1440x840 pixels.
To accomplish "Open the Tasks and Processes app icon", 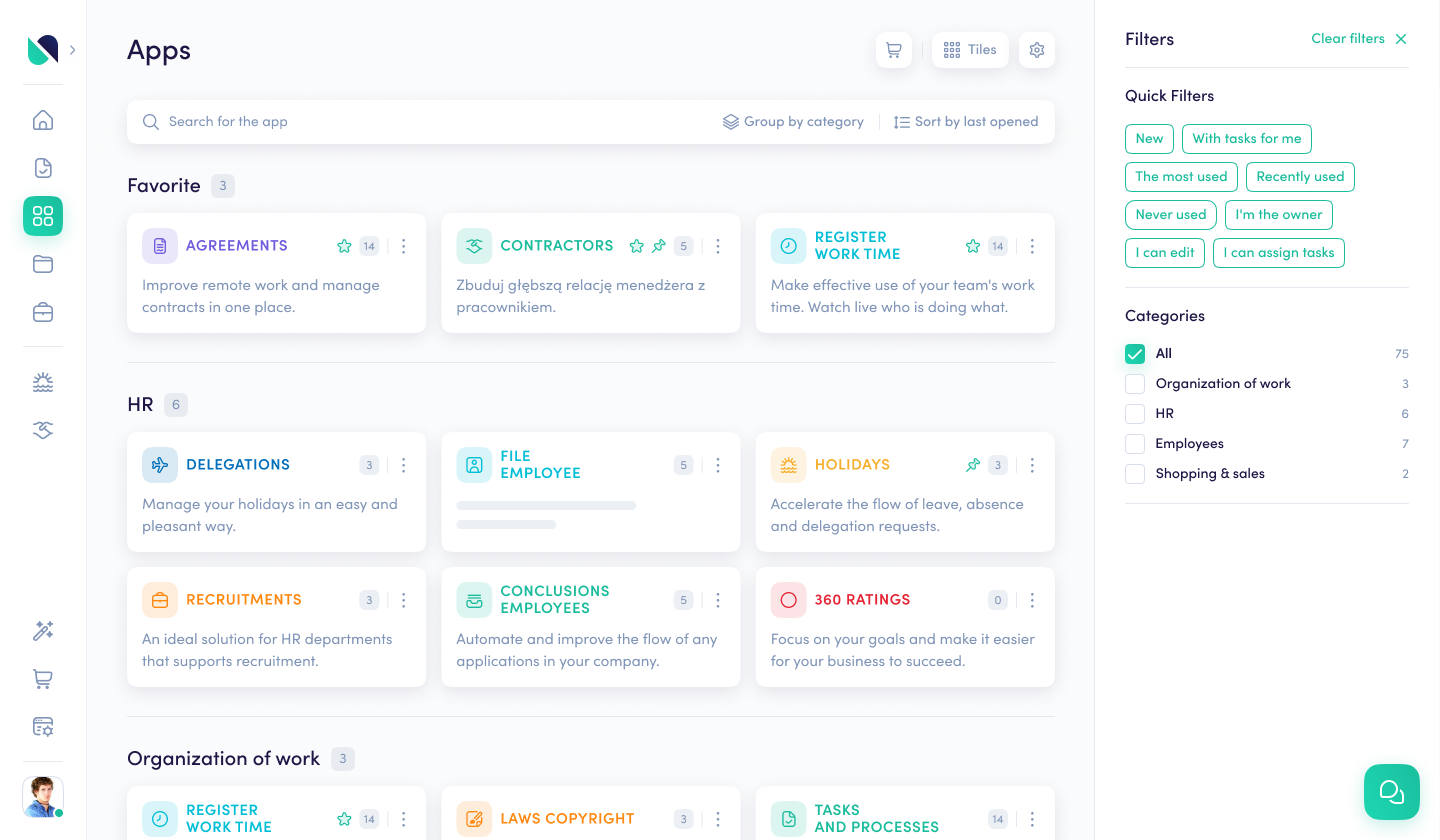I will click(789, 819).
